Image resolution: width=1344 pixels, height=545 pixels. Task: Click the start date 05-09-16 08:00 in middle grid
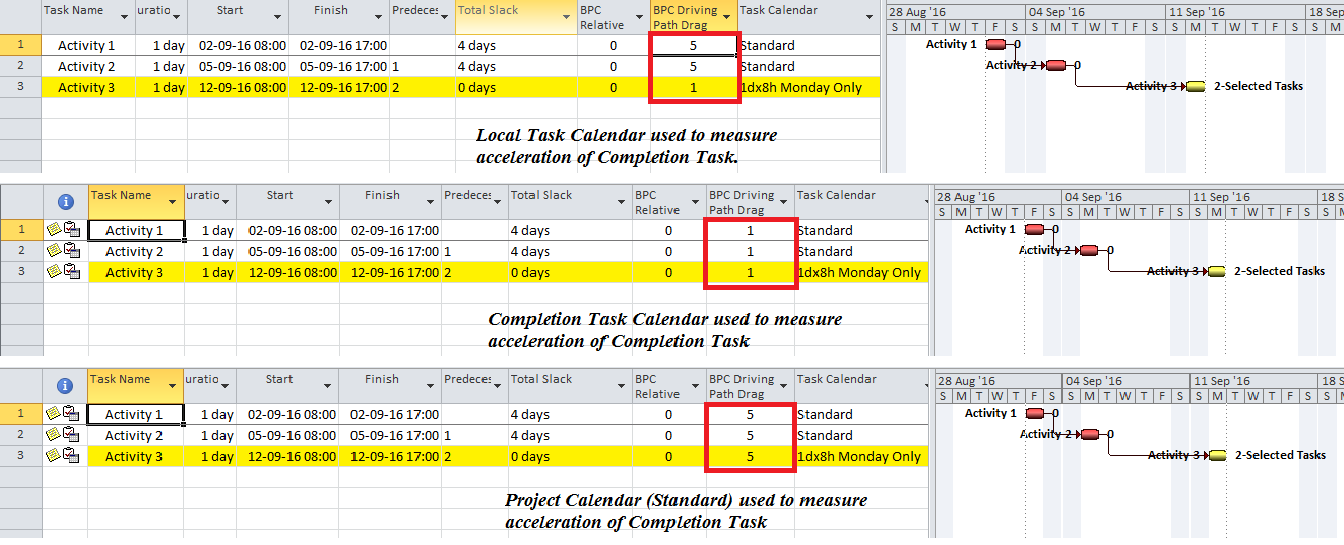point(293,251)
